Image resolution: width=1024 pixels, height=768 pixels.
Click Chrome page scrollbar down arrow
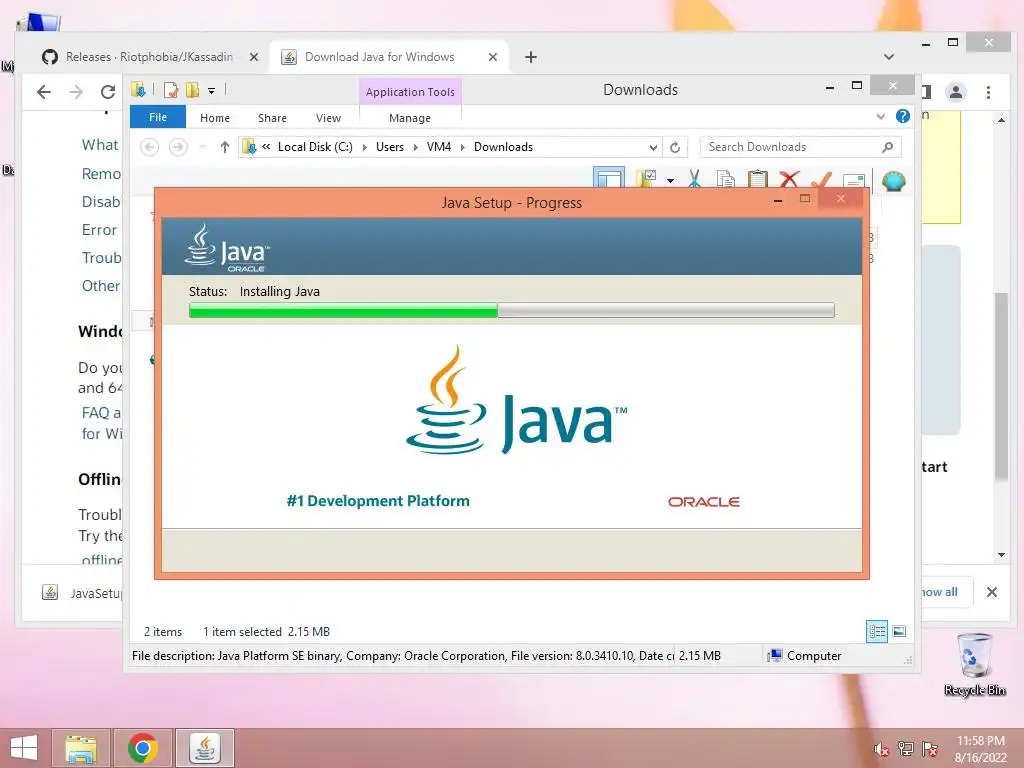1002,555
